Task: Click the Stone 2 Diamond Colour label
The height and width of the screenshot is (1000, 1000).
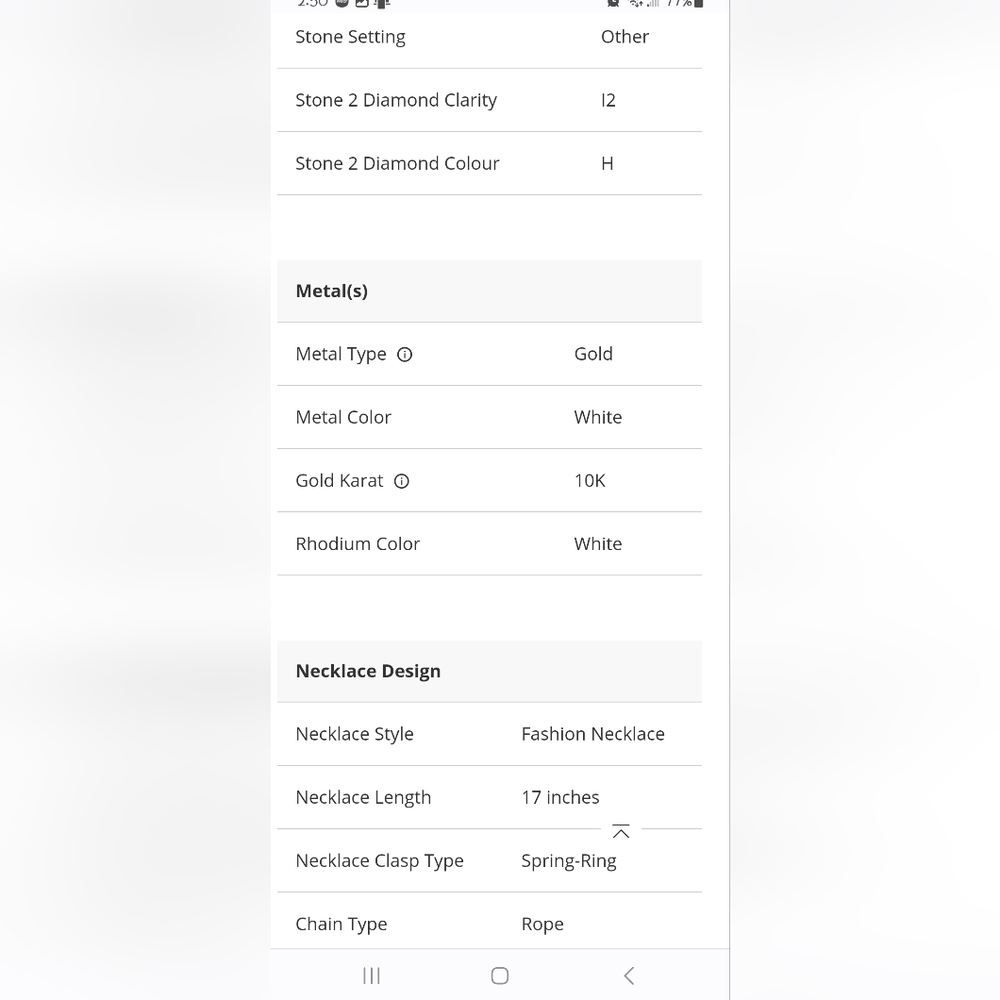Action: [x=397, y=163]
